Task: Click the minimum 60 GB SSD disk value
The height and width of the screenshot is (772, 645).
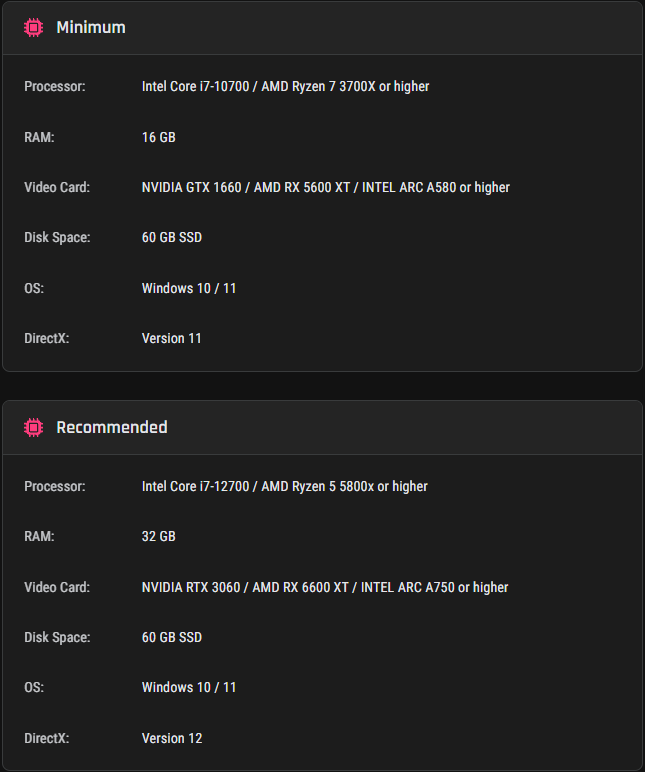Action: 172,238
